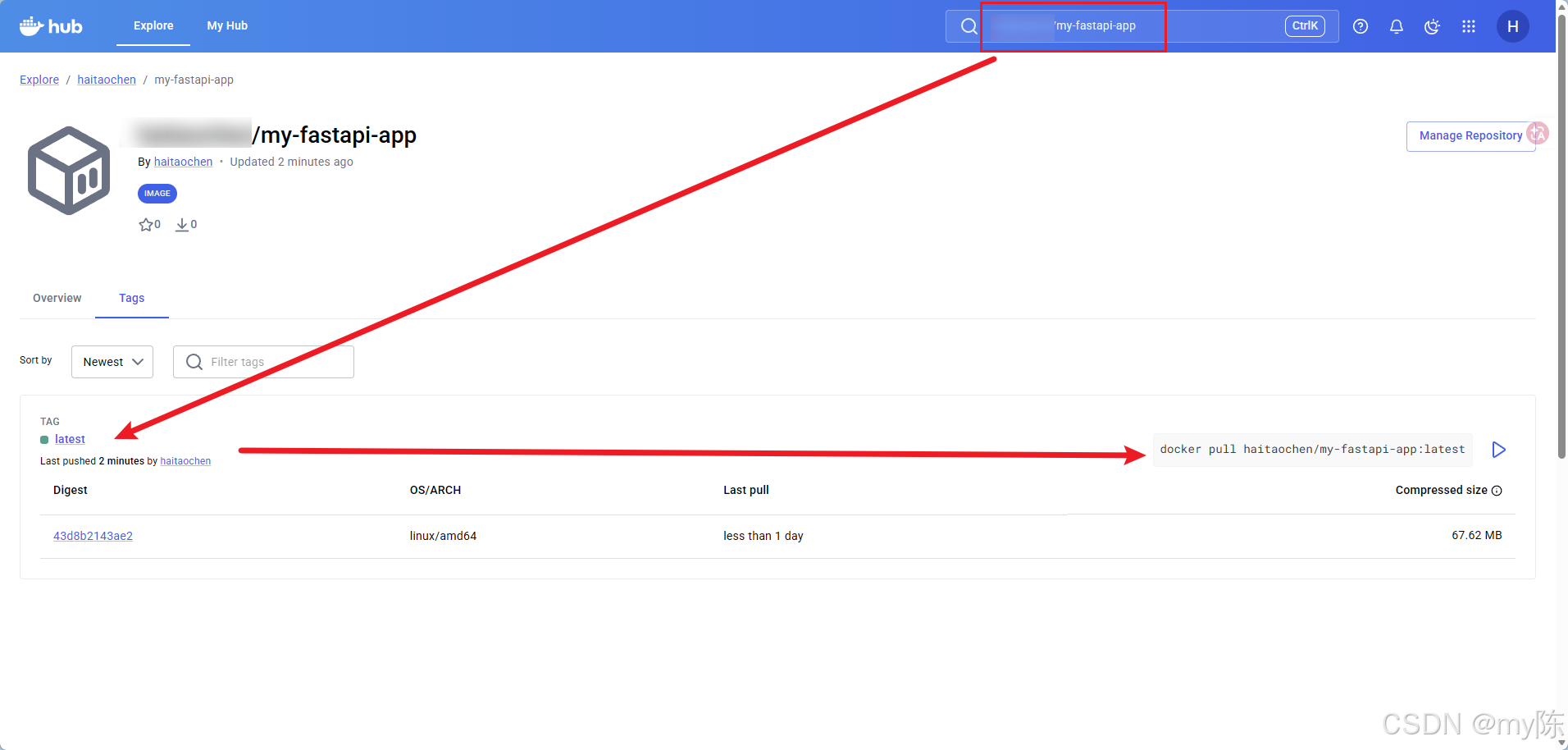Click 'Updated 2 minutes ago' text

(291, 162)
